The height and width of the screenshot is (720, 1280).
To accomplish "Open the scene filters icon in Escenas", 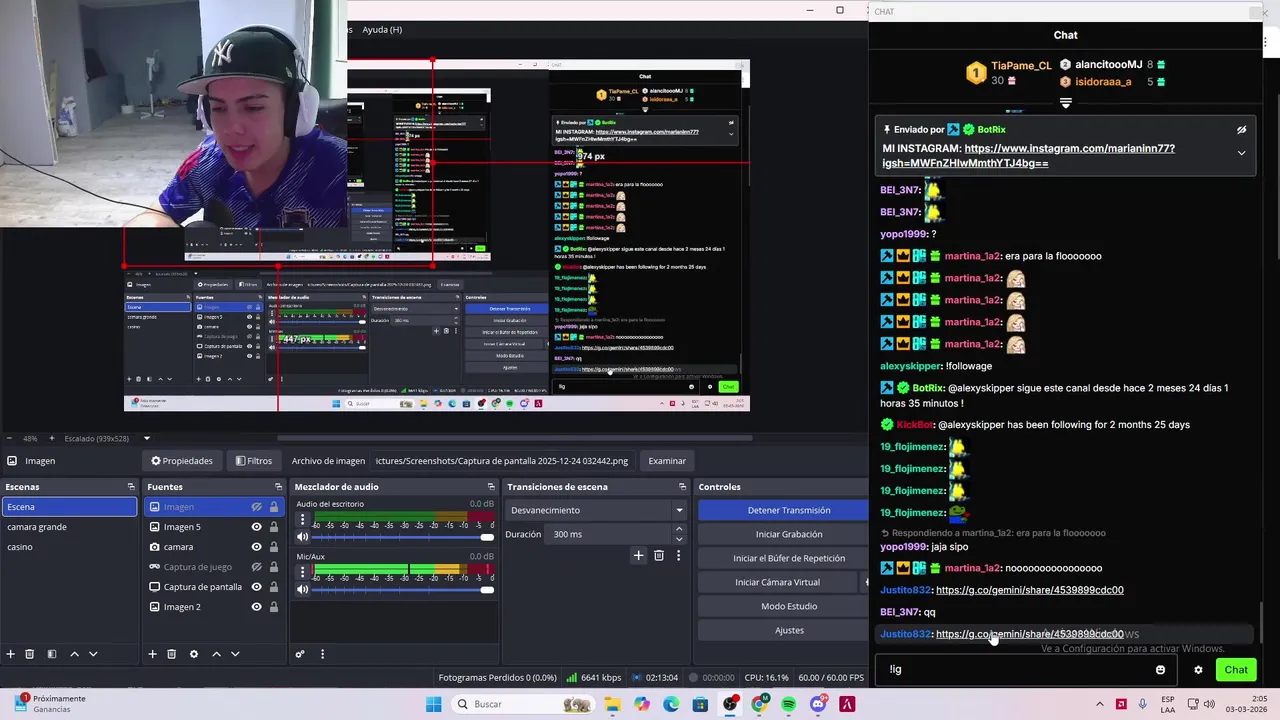I will (52, 654).
